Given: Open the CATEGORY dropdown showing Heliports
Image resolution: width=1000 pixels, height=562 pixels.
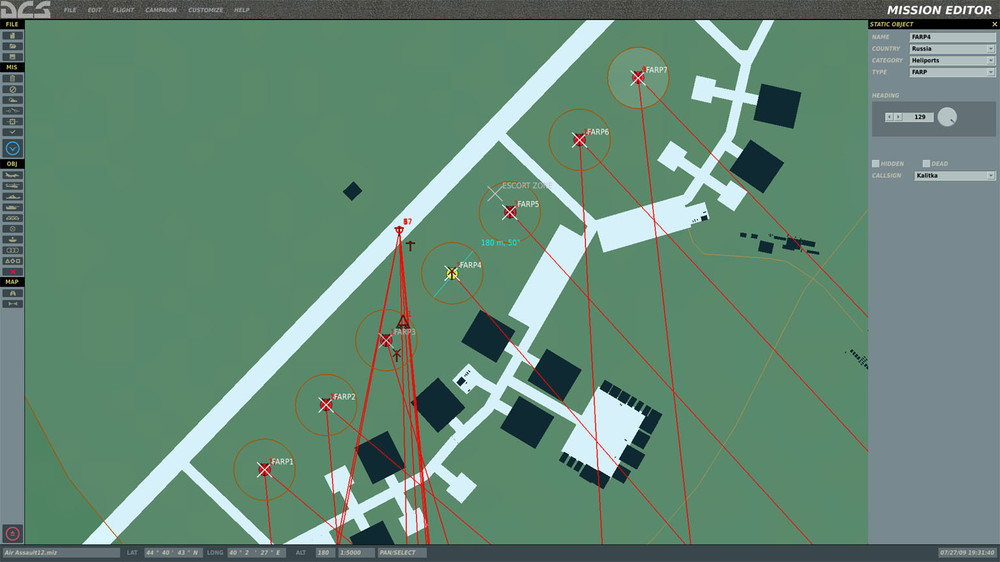Looking at the screenshot, I should coord(952,61).
